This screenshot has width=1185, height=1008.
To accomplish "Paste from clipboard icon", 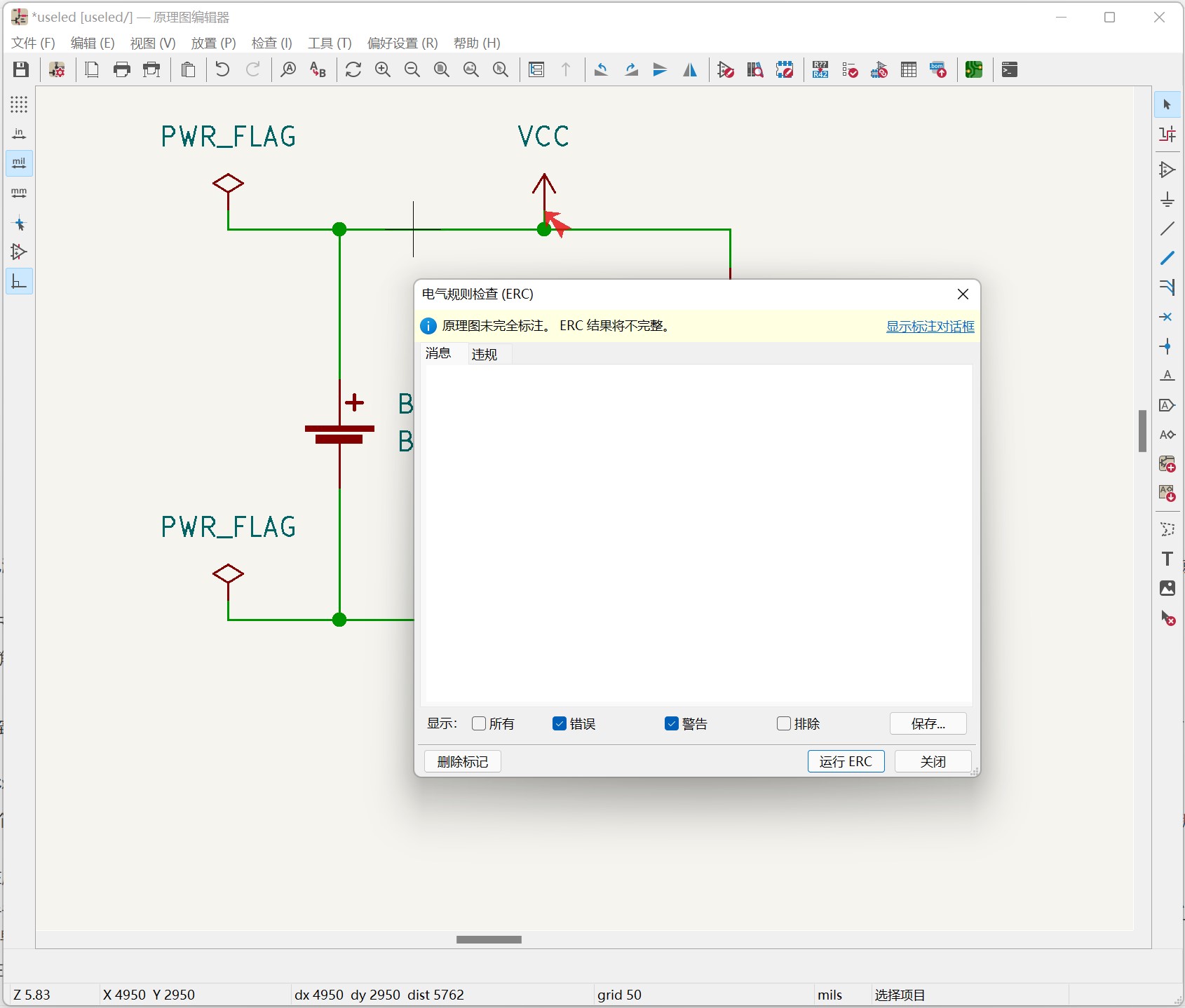I will 188,69.
